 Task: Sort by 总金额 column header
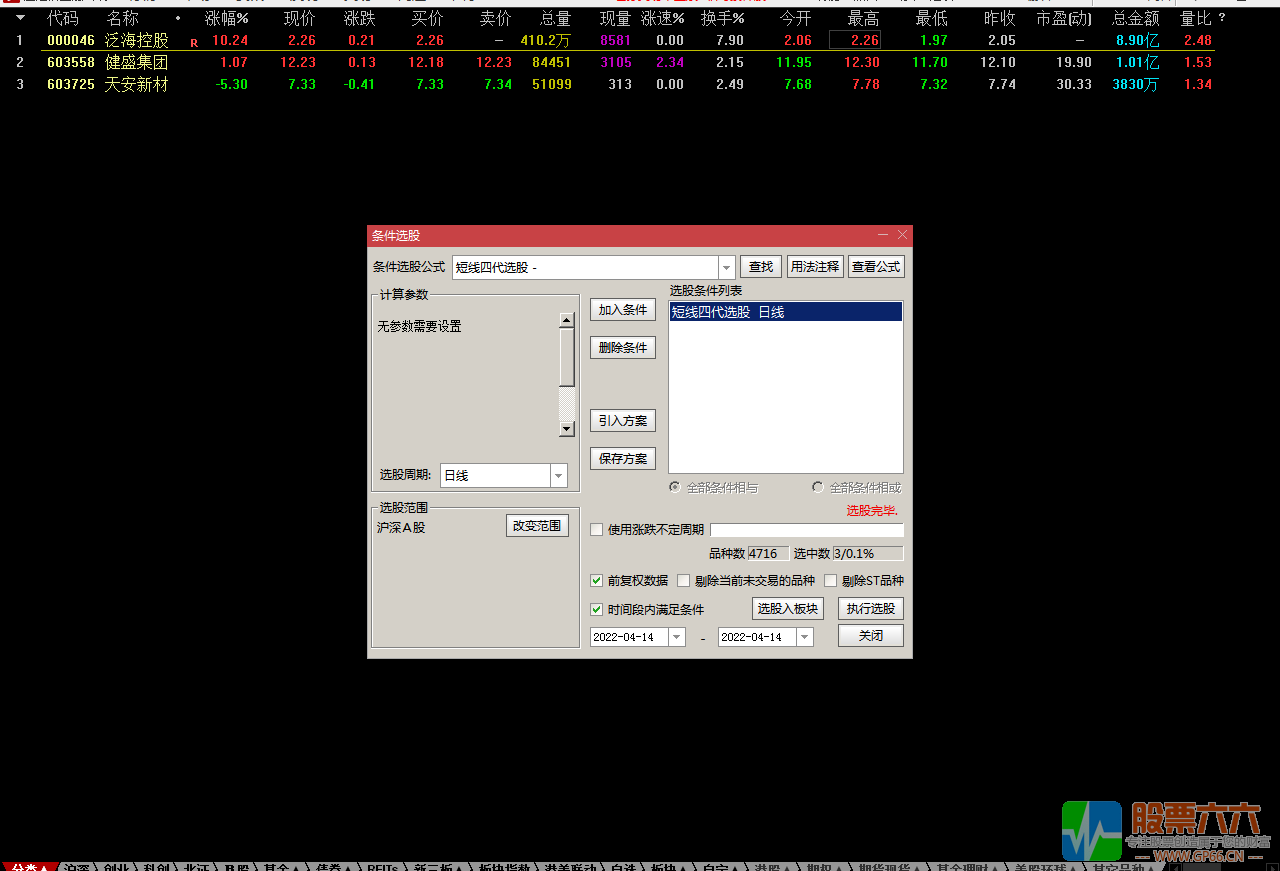[x=1136, y=18]
